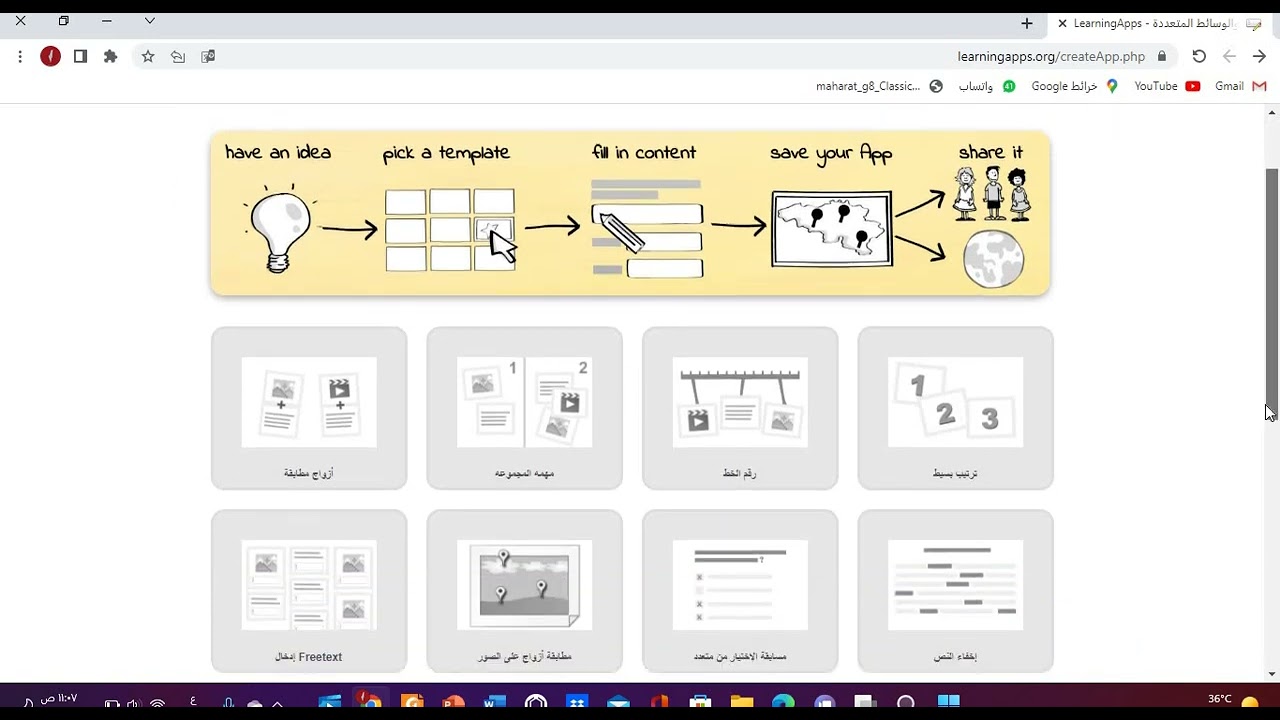Choose the مهمه المجموعه group assignment template
The width and height of the screenshot is (1280, 720).
tap(524, 408)
